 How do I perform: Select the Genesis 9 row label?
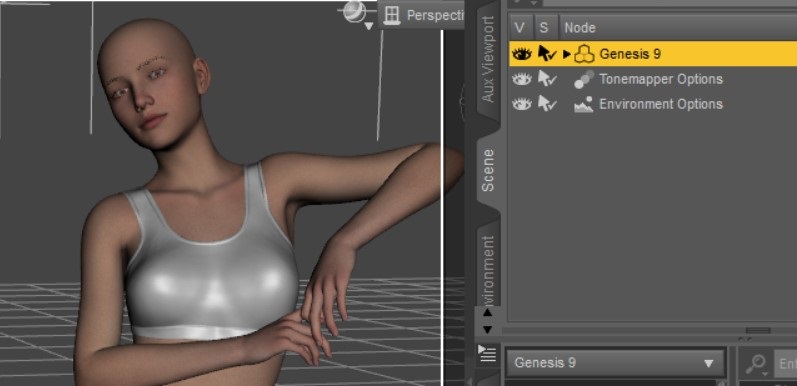[x=630, y=53]
